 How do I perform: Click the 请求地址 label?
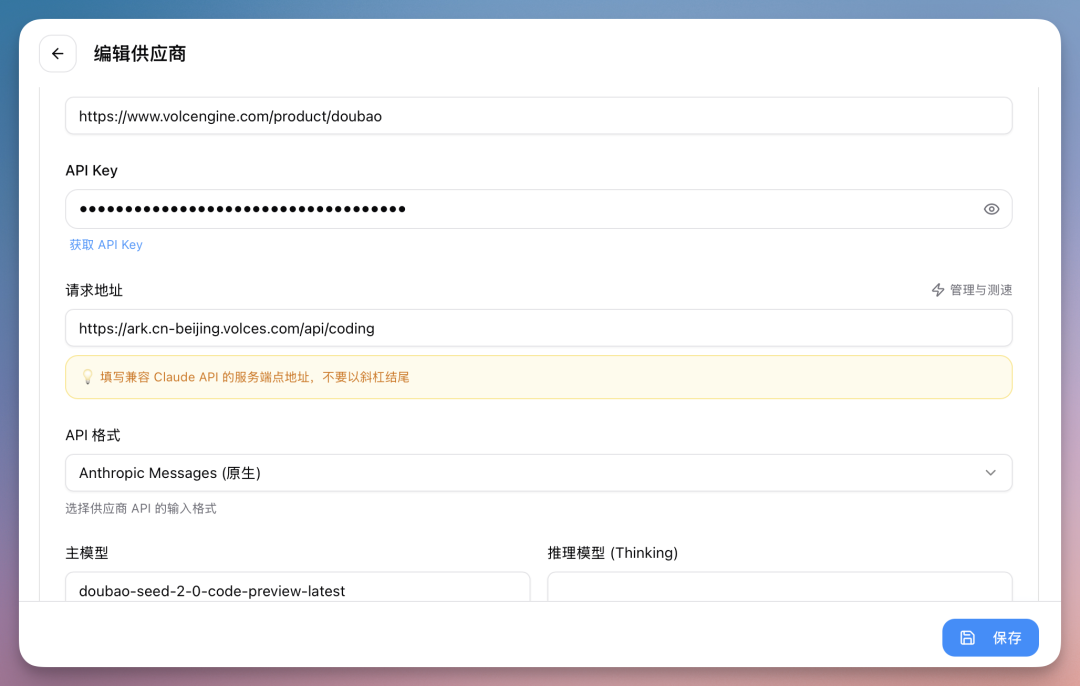(x=94, y=291)
